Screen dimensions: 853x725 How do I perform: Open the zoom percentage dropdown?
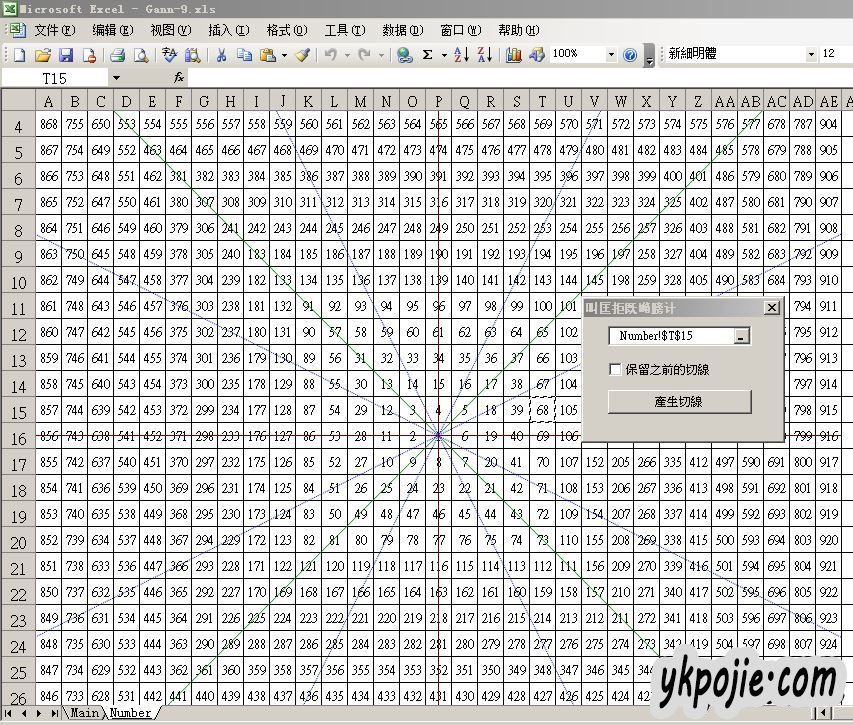click(x=610, y=55)
